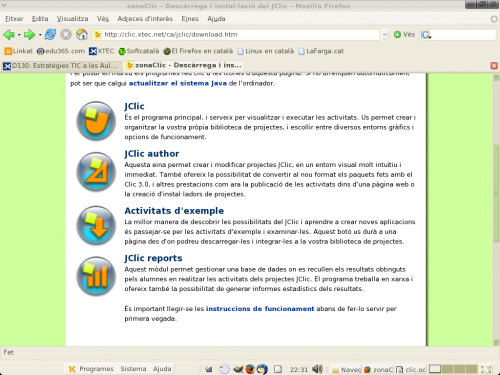500x375 pixels.
Task: Adjust the volume speaker icon in the panel
Action: 317,369
